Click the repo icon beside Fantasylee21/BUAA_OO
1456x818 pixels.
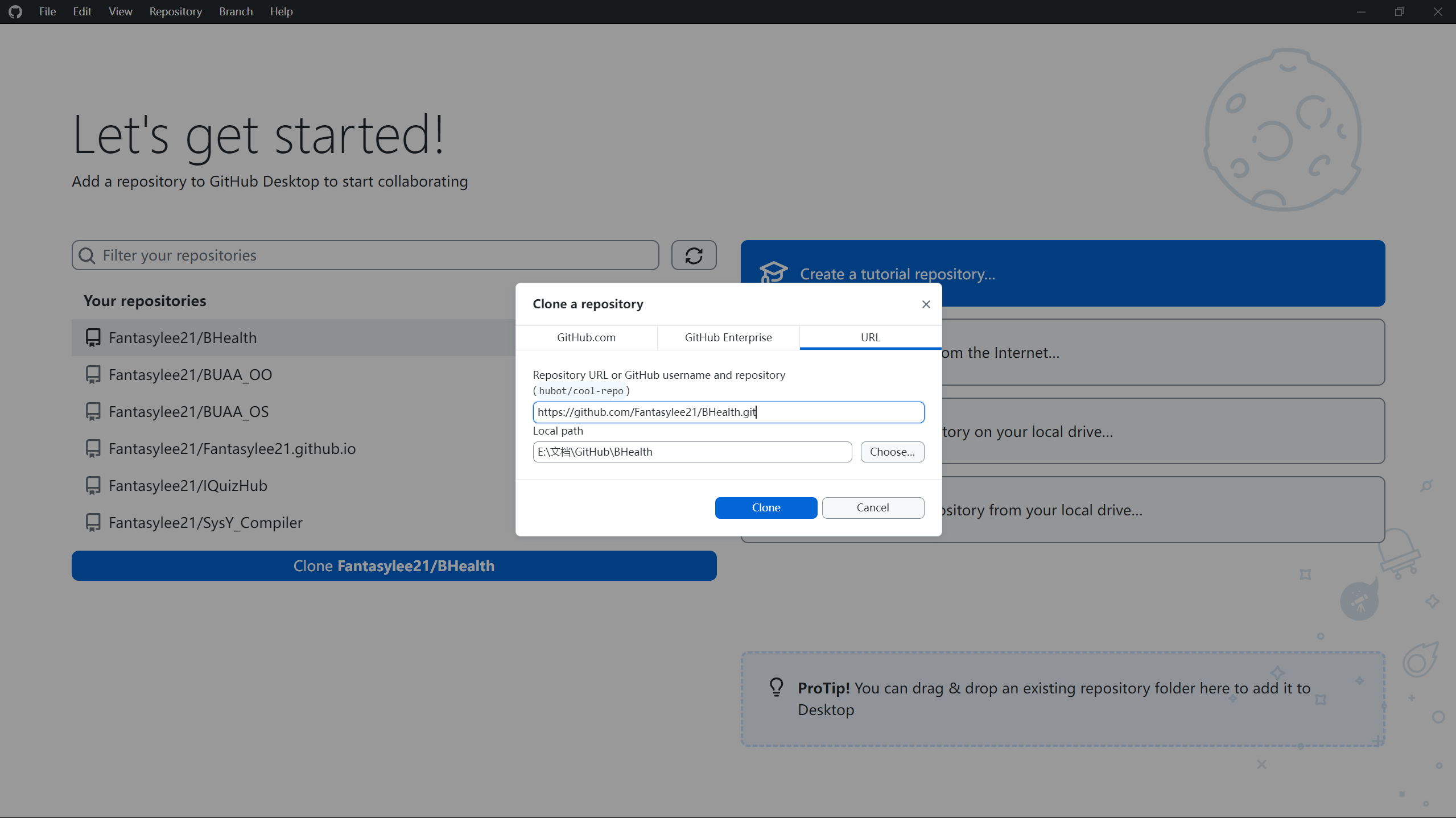[93, 374]
